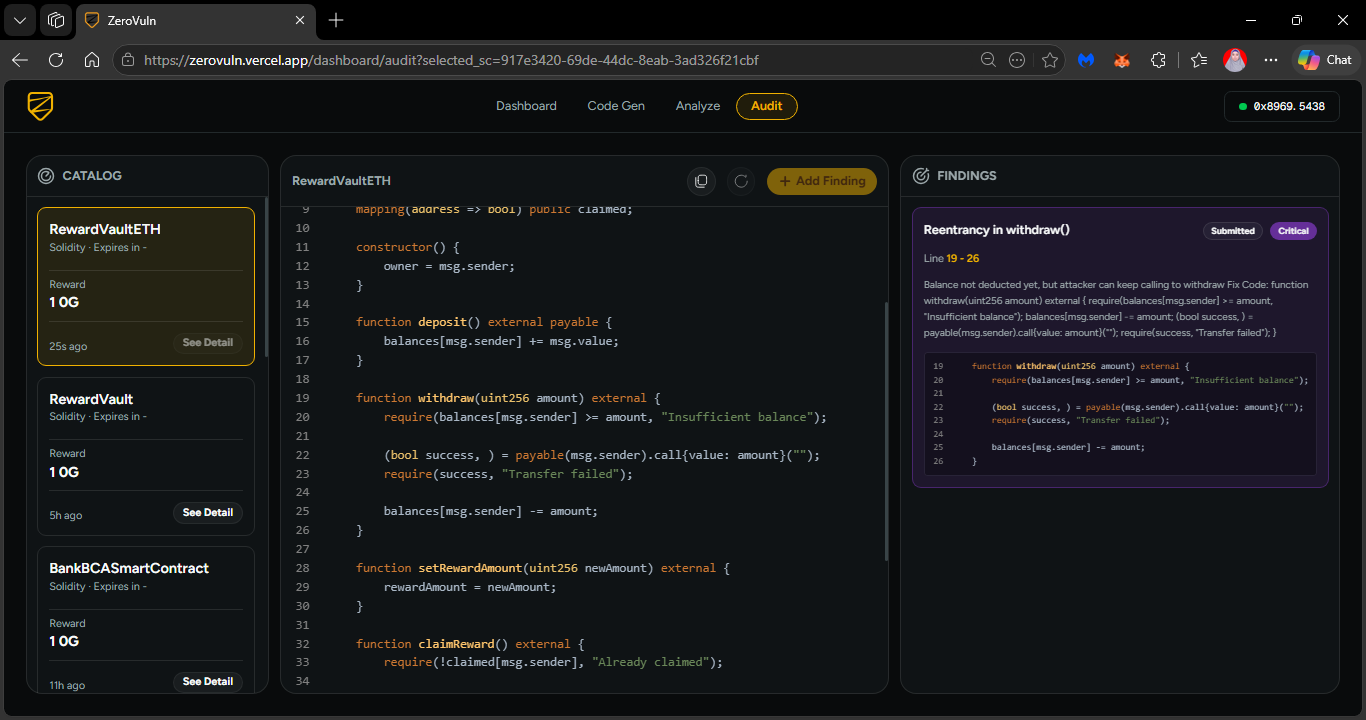Screen dimensions: 1366x720
Task: Open the MetaMask fox extension
Action: pyautogui.click(x=1122, y=60)
